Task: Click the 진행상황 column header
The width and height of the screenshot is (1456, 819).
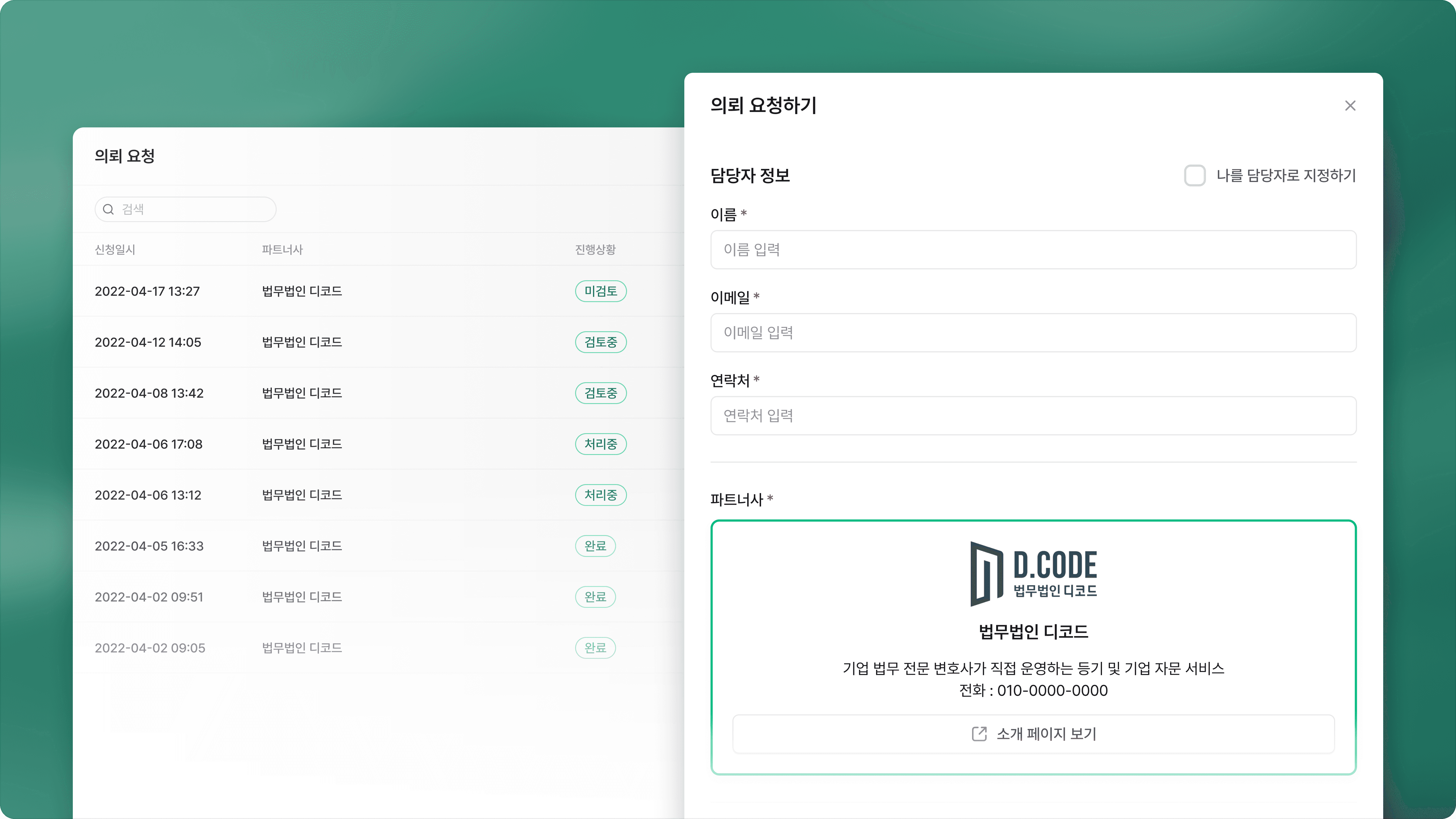Action: (x=595, y=249)
